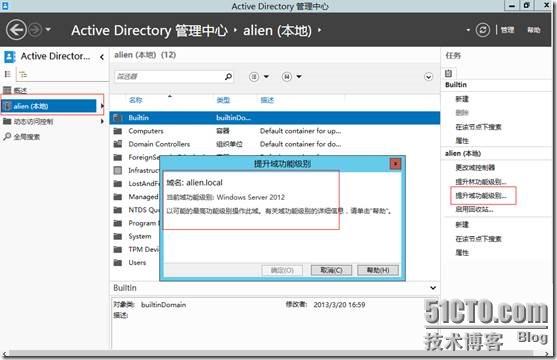Sort by the 描述 column header

tap(267, 100)
